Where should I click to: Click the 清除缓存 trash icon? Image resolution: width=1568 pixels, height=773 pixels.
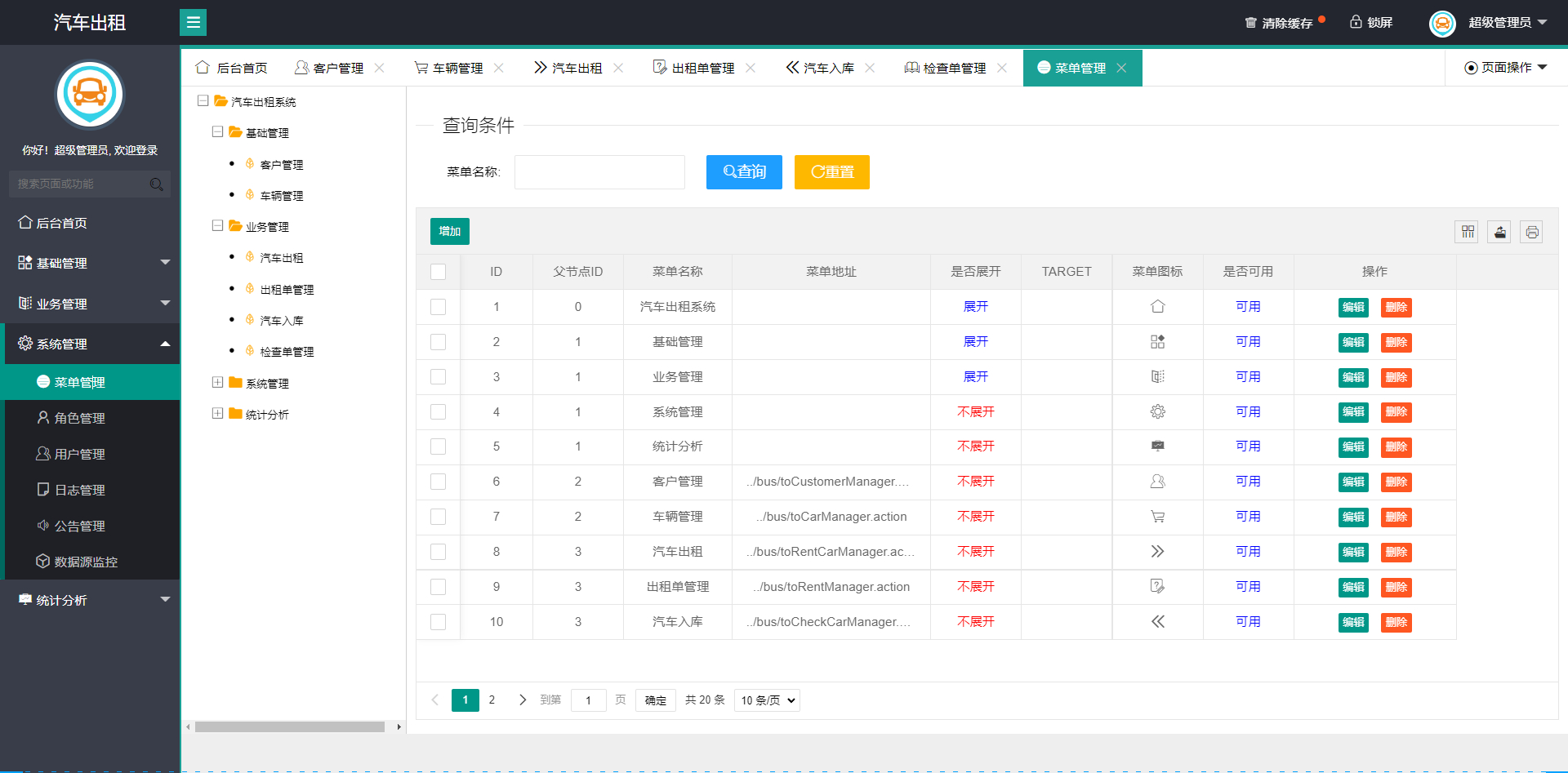[1249, 22]
